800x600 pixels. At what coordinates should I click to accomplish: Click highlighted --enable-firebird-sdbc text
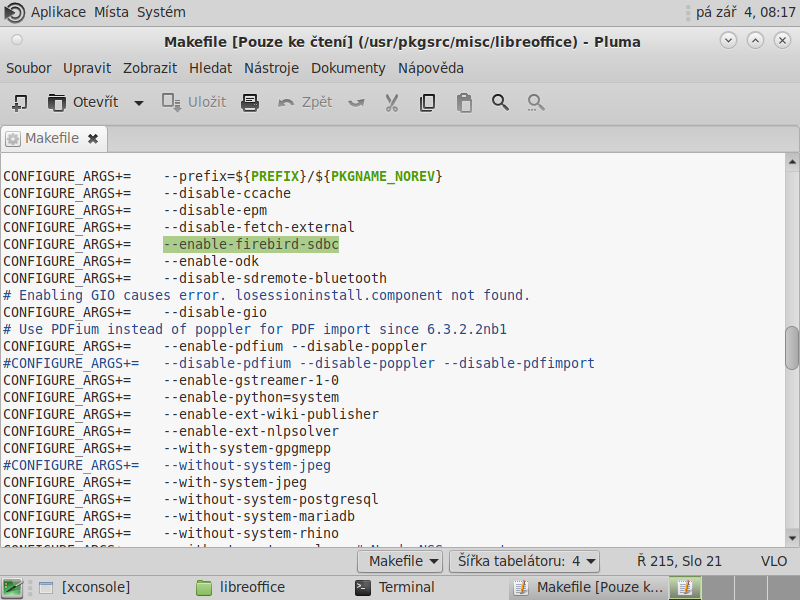(251, 244)
